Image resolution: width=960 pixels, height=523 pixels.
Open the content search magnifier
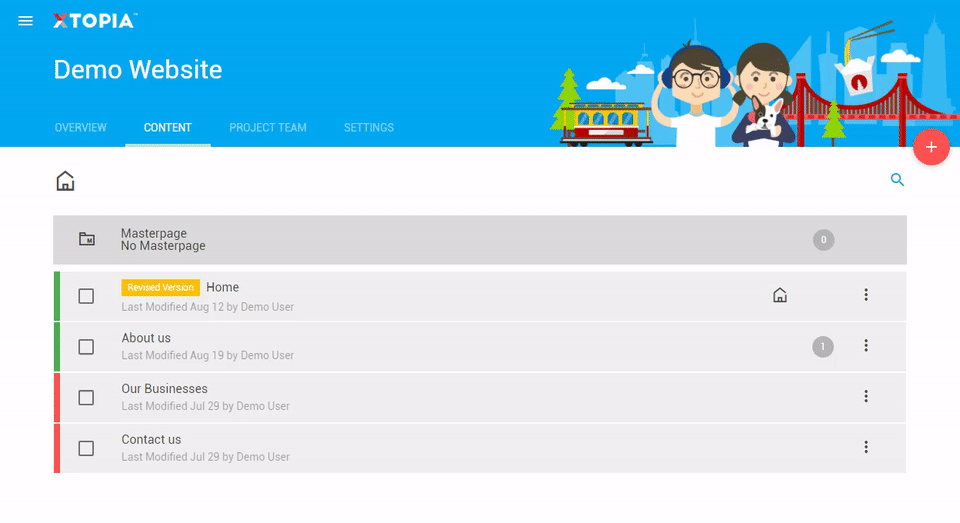pos(897,180)
